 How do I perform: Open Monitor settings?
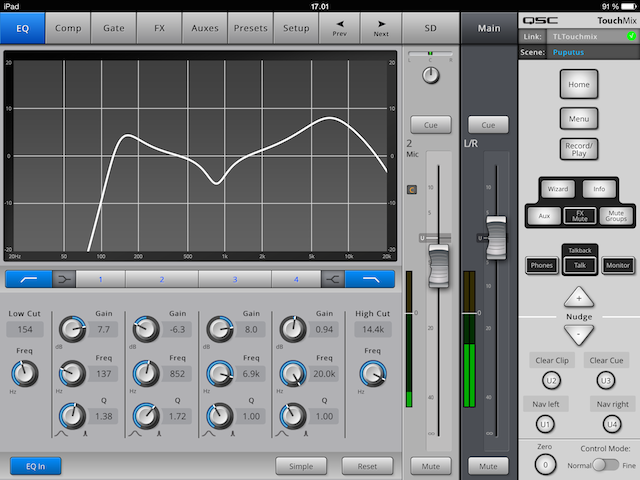(618, 265)
